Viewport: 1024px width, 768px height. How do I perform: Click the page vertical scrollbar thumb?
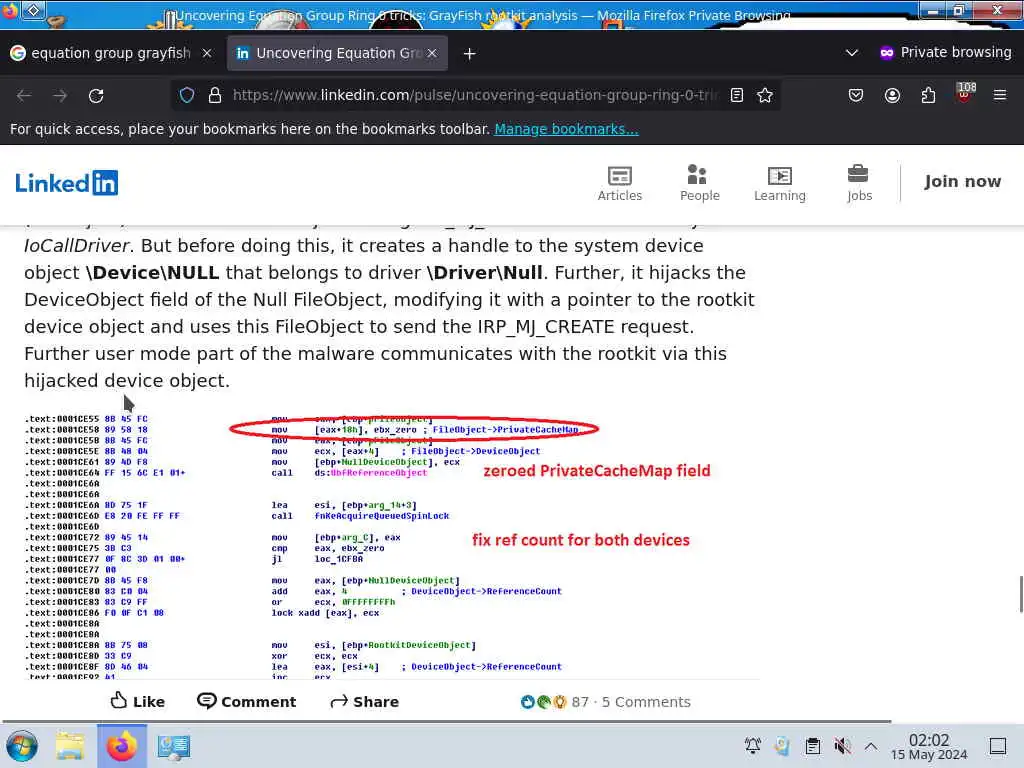(1021, 594)
